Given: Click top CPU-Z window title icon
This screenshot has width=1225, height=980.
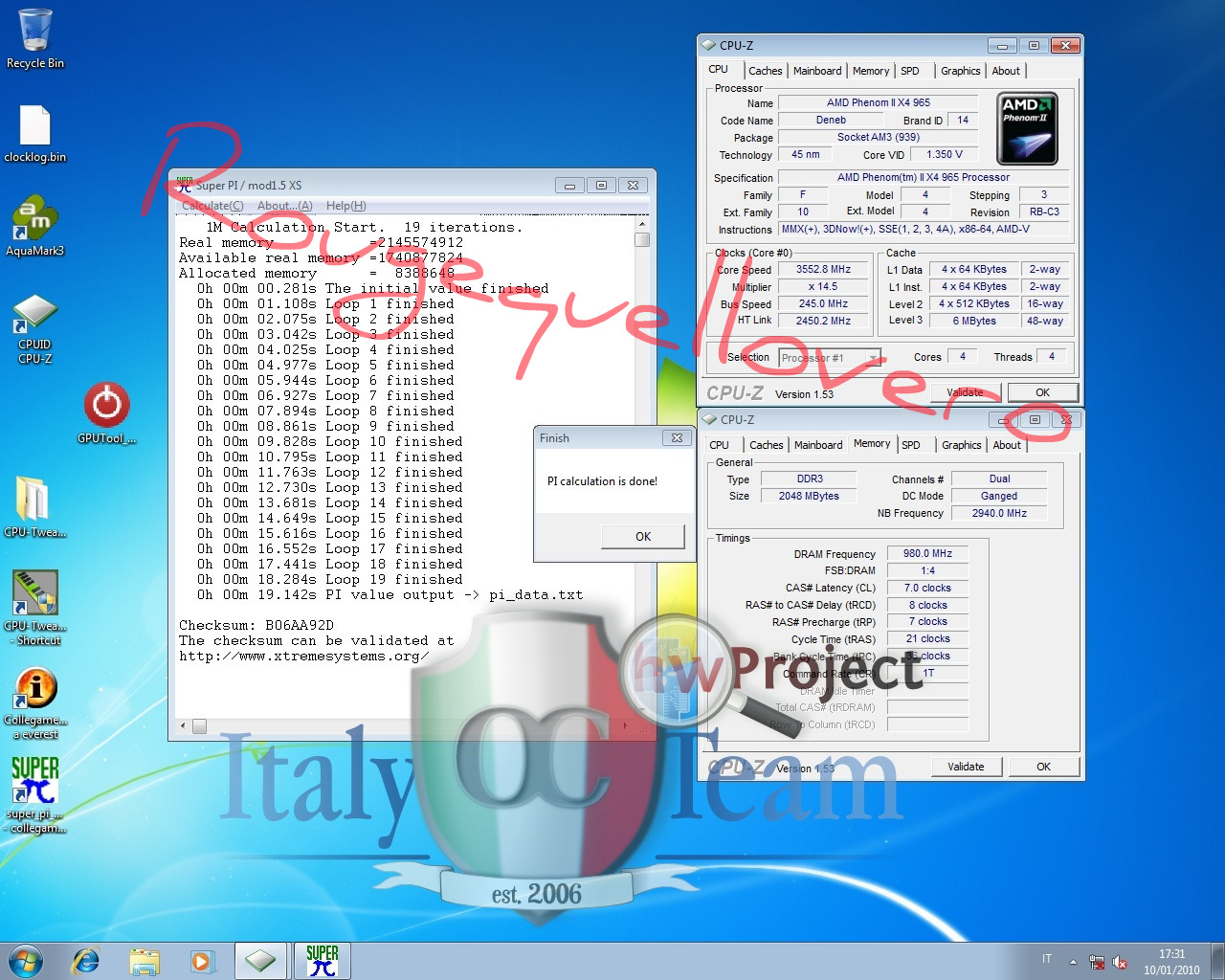Looking at the screenshot, I should (x=708, y=45).
